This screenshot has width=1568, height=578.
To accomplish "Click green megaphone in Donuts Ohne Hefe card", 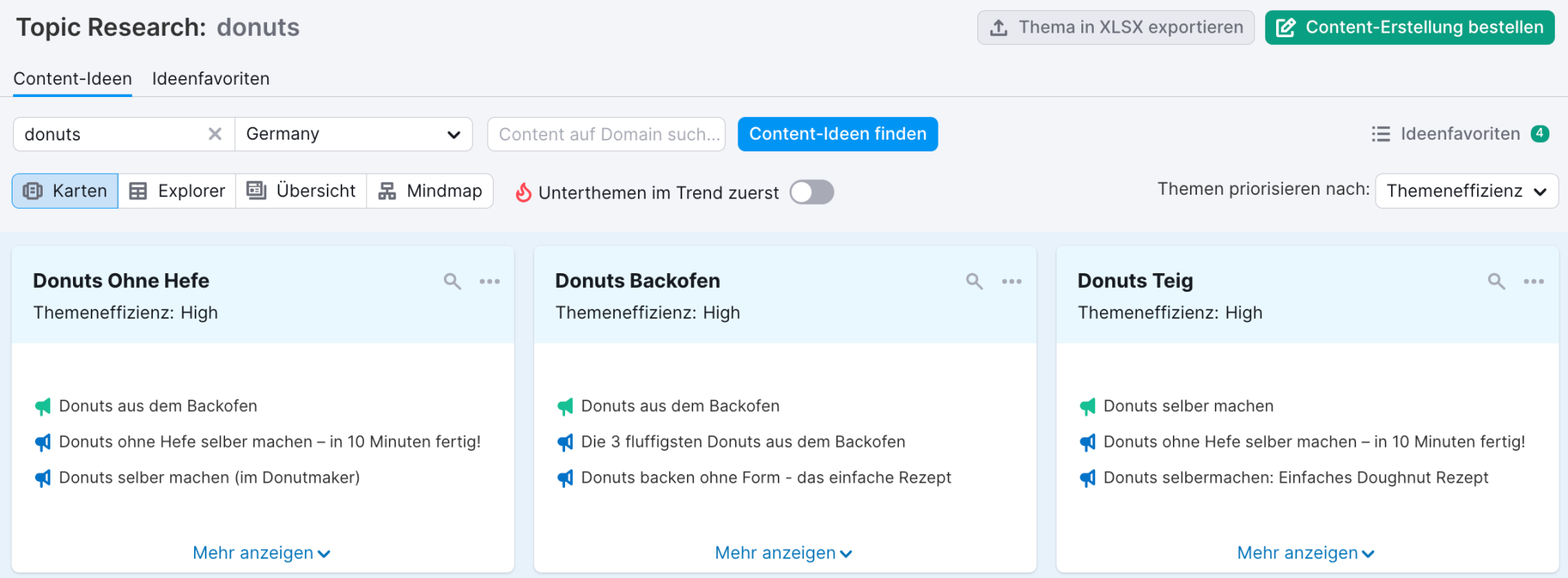I will 43,407.
